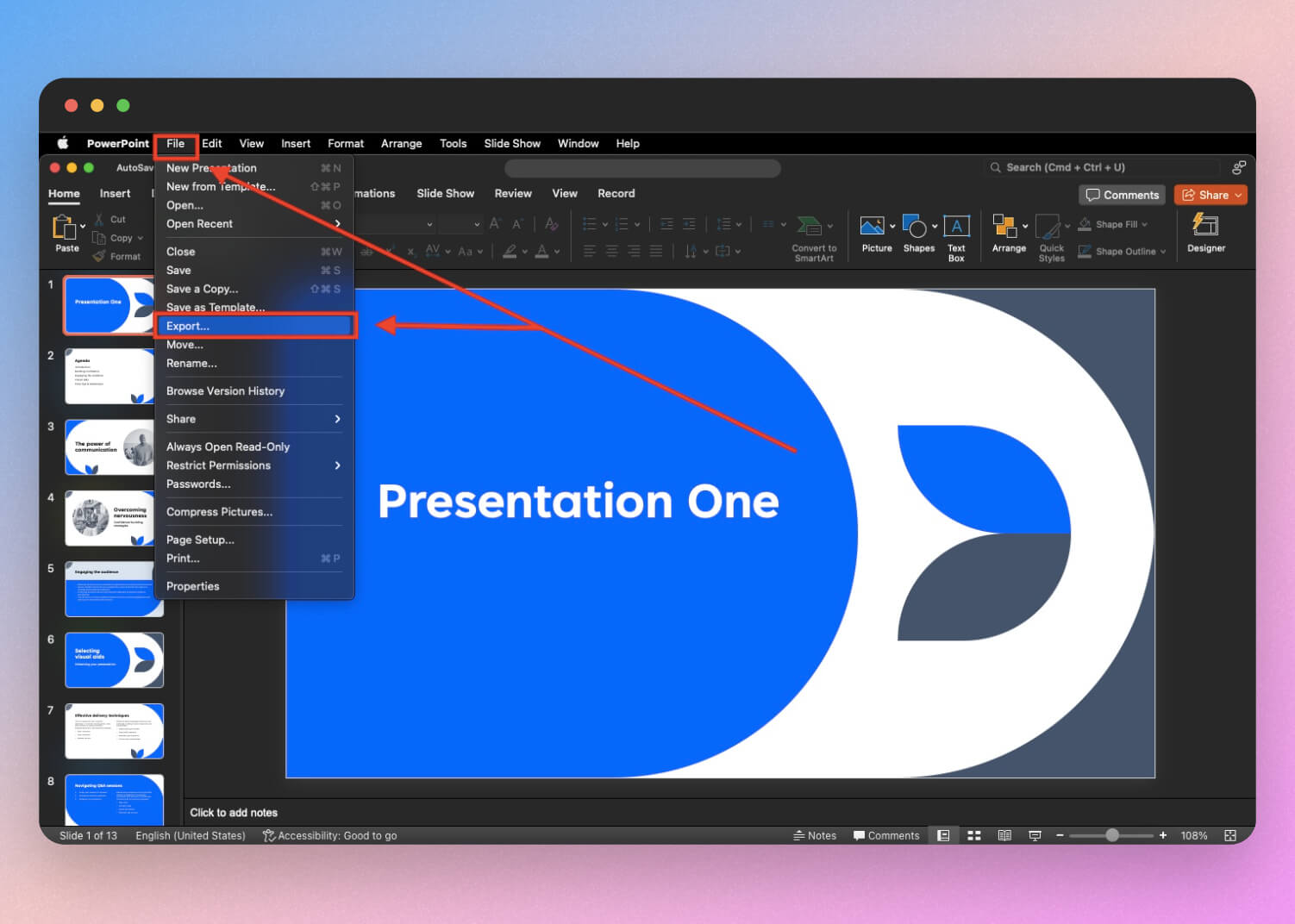Image resolution: width=1295 pixels, height=924 pixels.
Task: Open the font size dropdown
Action: tap(477, 224)
